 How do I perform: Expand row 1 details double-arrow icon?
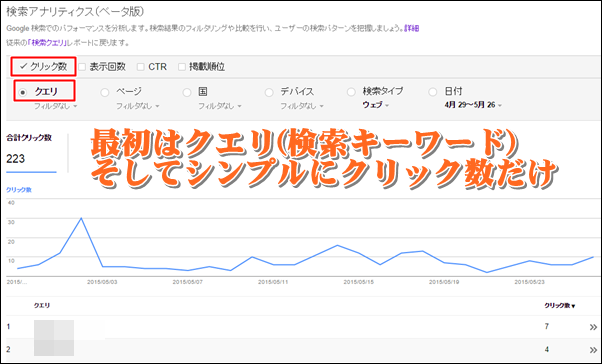tap(593, 327)
